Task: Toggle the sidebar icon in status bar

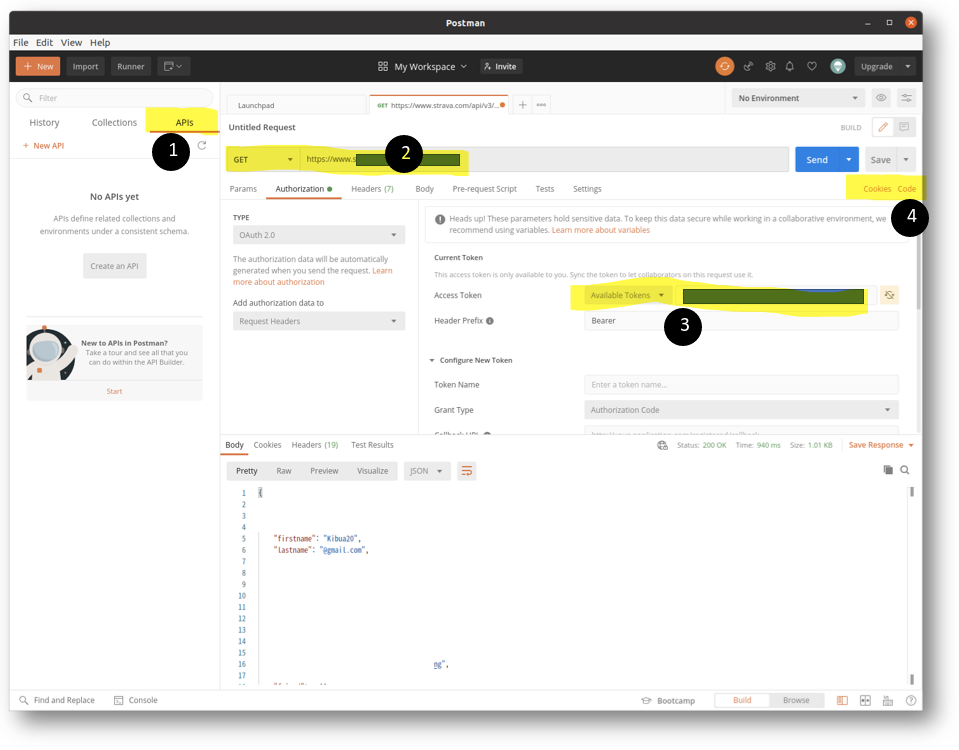Action: tap(842, 700)
